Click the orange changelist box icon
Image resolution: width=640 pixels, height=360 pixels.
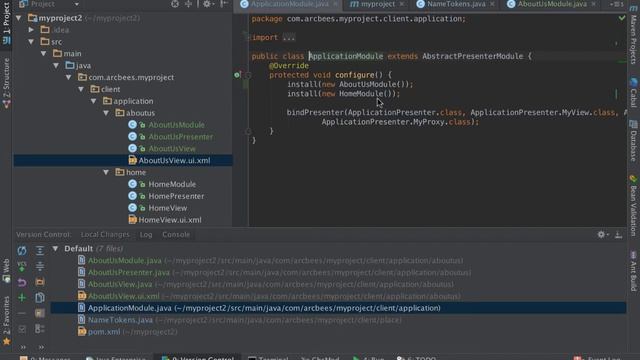40,282
